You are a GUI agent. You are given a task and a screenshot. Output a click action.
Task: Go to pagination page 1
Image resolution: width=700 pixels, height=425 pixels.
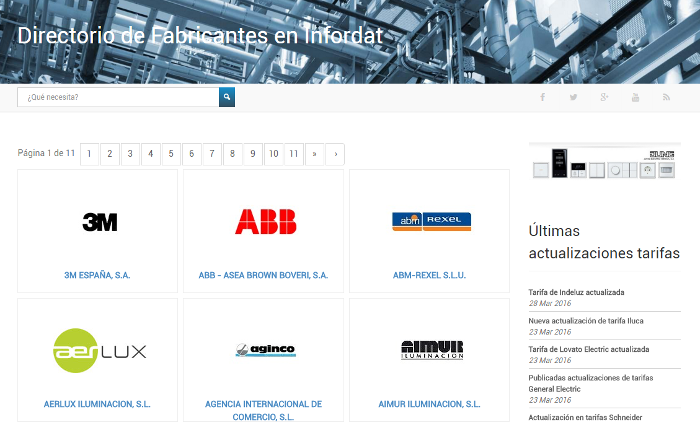(x=89, y=154)
